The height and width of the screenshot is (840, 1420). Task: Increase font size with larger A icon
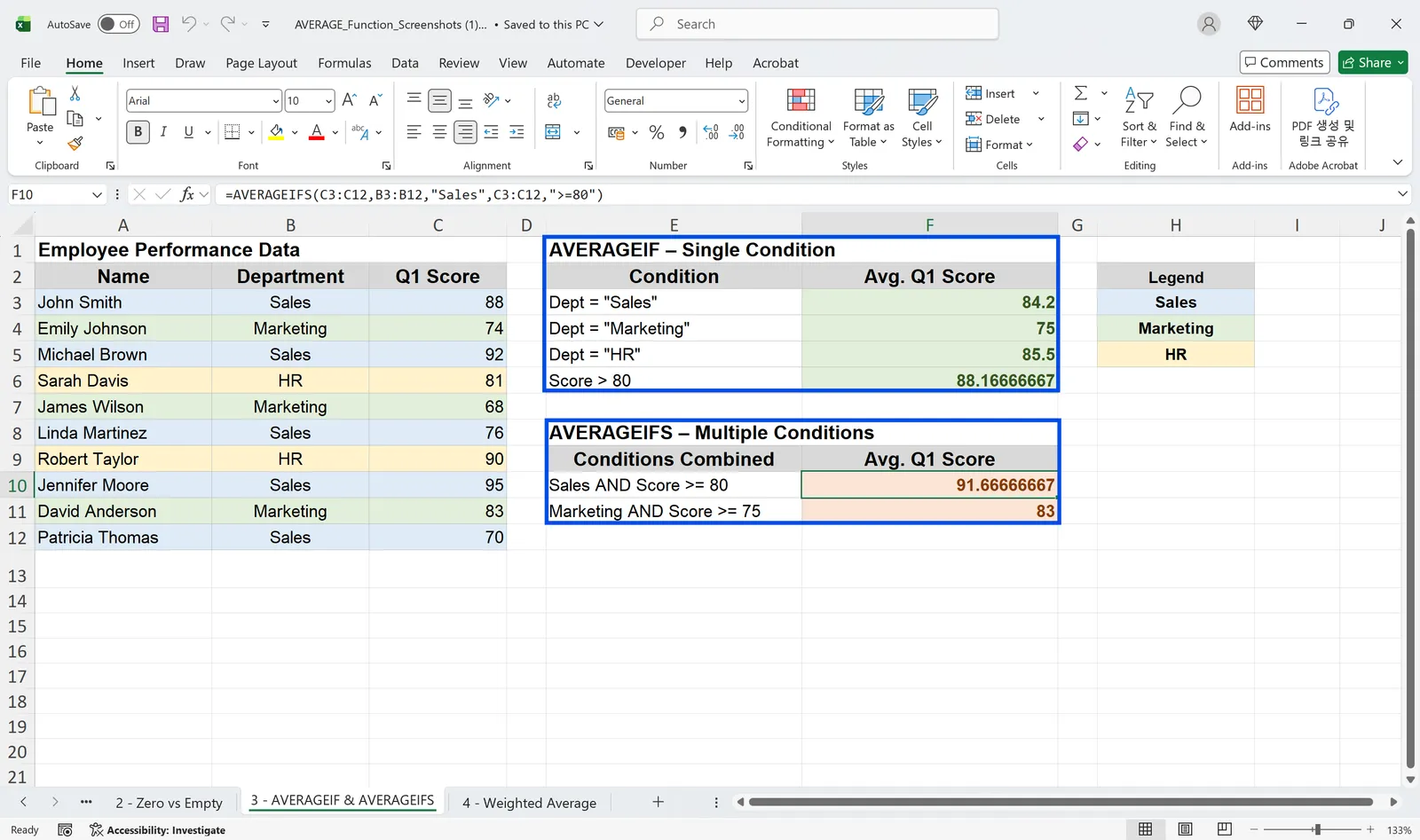[x=350, y=100]
